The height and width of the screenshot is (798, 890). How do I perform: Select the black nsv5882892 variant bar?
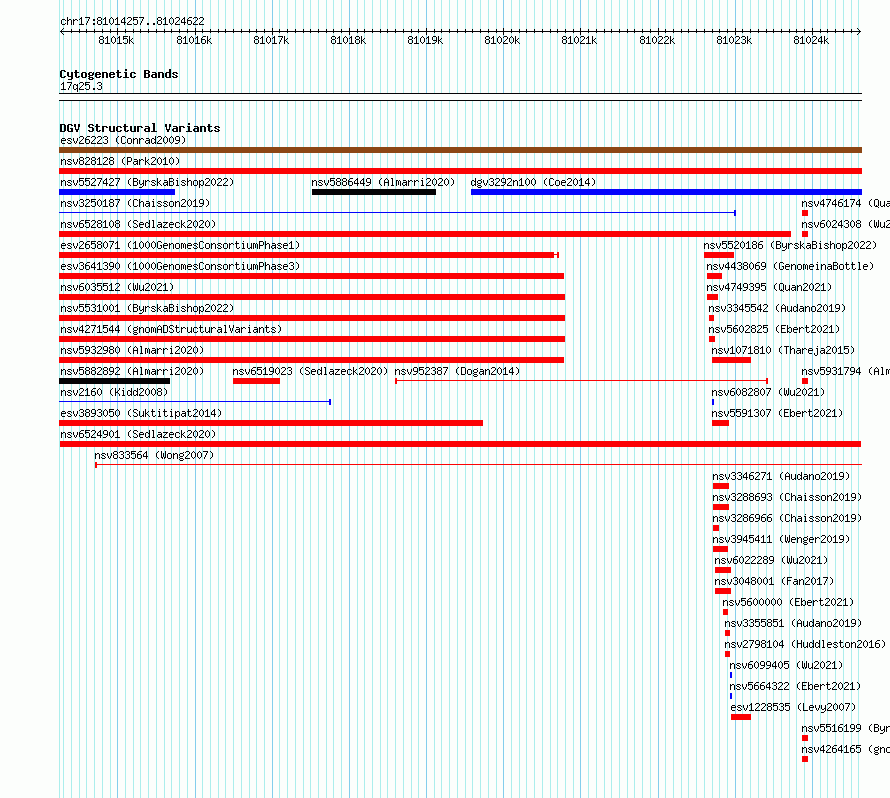pyautogui.click(x=115, y=381)
